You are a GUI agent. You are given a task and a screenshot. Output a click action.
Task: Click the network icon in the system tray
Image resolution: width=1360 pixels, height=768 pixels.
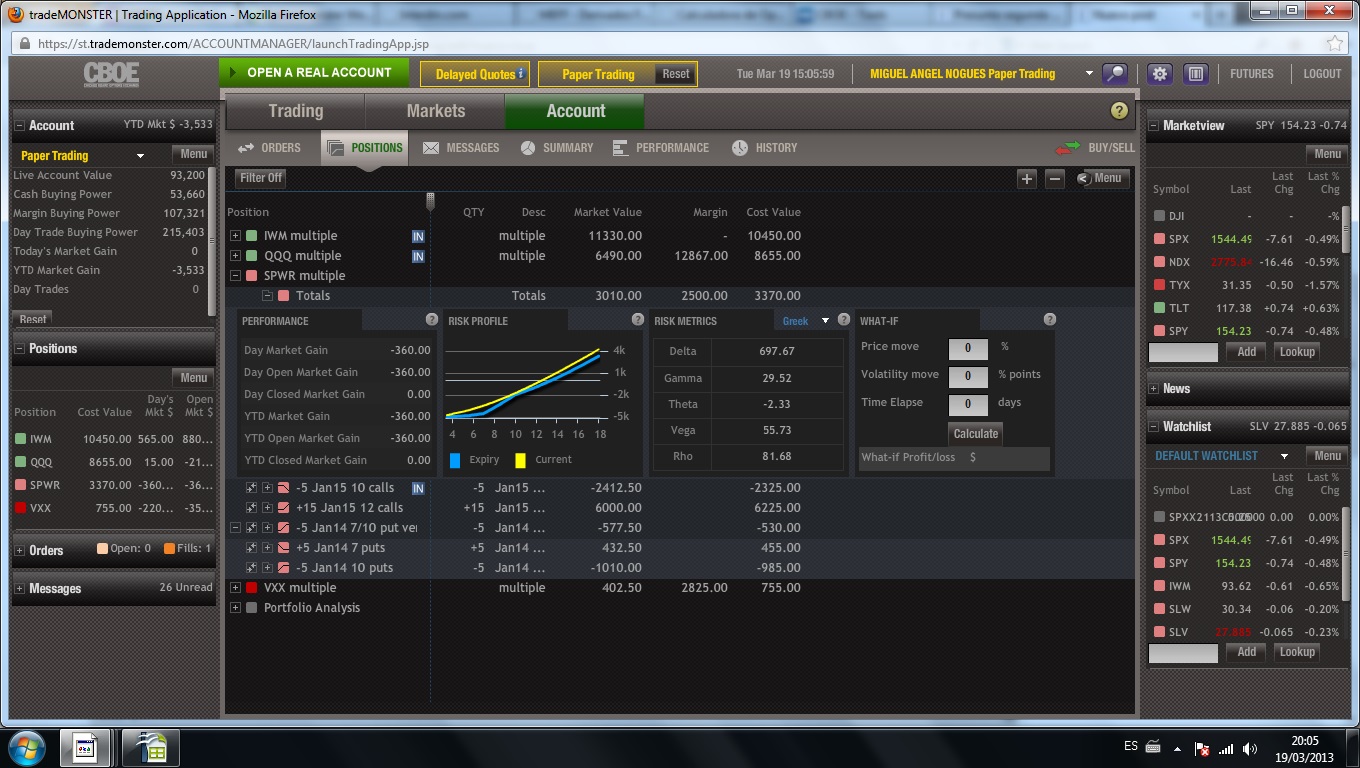1226,748
